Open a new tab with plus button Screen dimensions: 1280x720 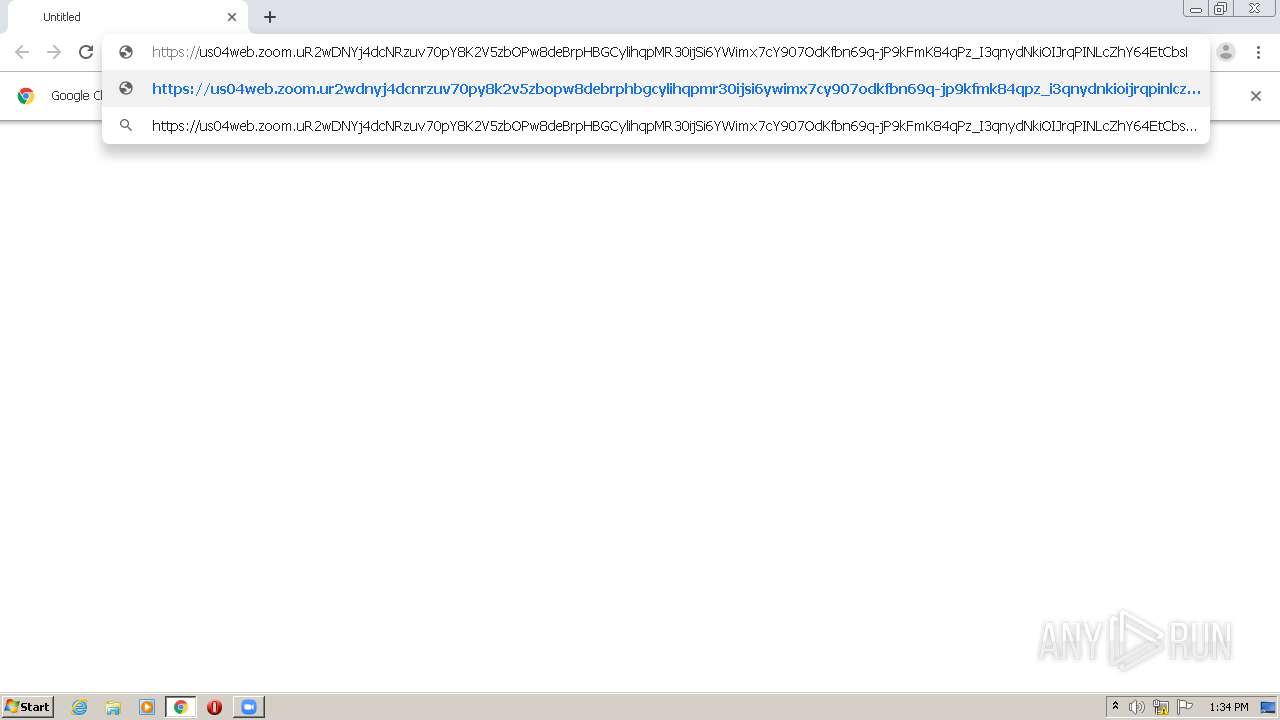coord(270,17)
